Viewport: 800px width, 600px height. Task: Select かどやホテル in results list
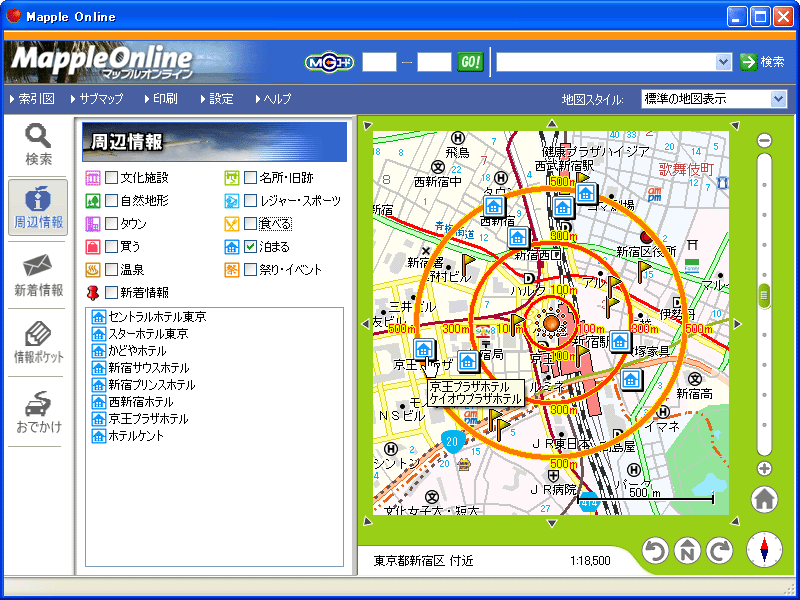[129, 351]
